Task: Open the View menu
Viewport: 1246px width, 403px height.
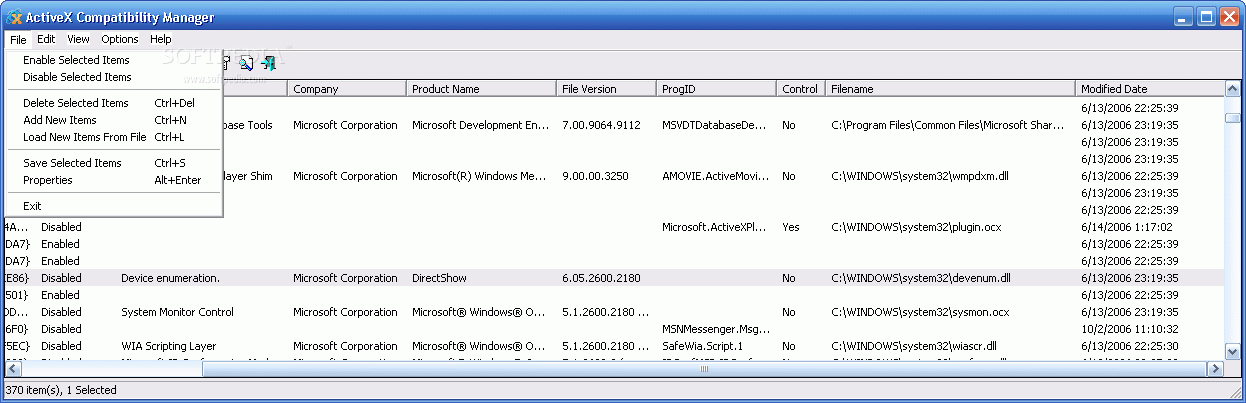Action: pyautogui.click(x=78, y=39)
